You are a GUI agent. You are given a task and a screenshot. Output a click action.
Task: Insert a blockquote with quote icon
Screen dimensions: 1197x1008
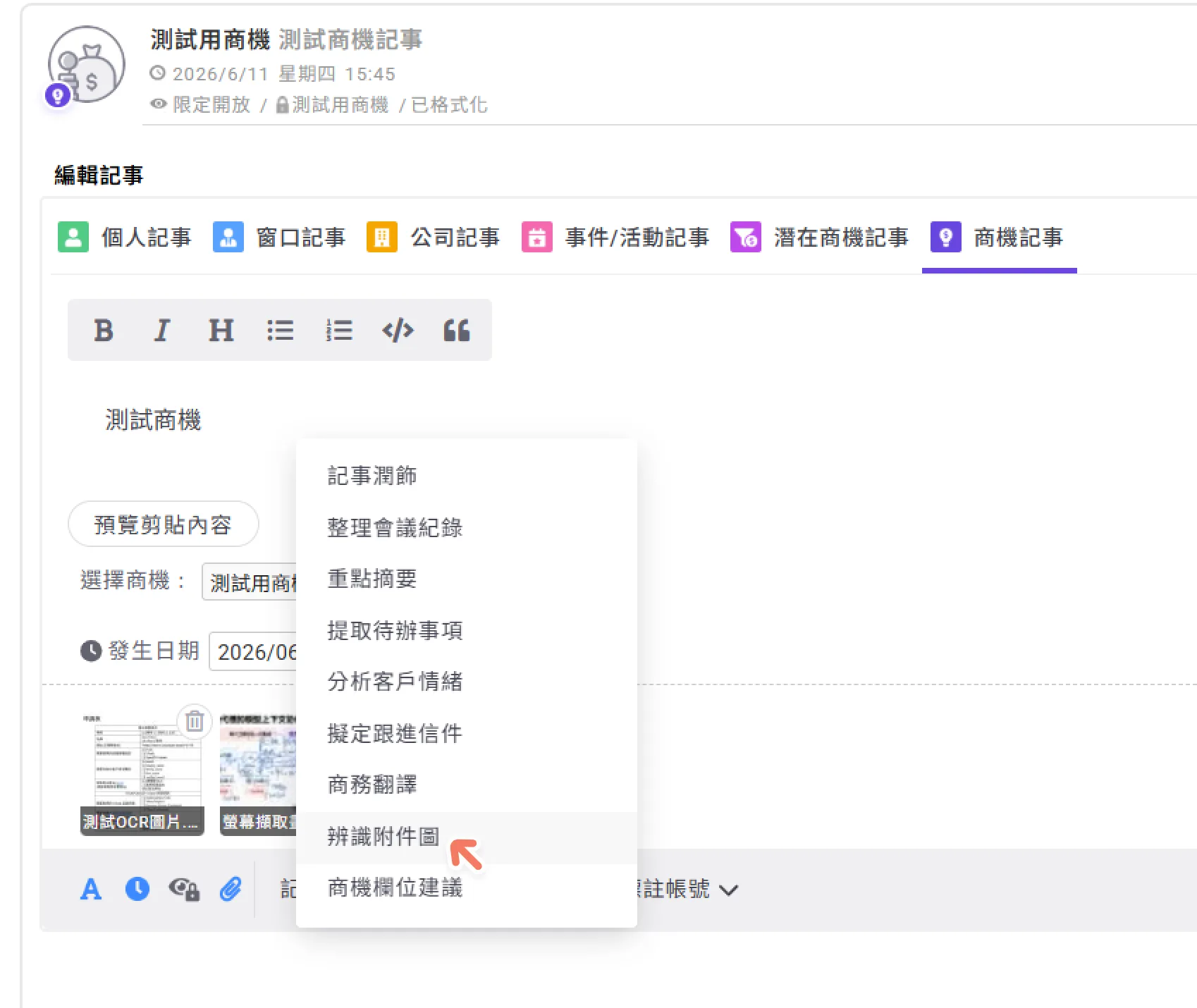coord(457,330)
